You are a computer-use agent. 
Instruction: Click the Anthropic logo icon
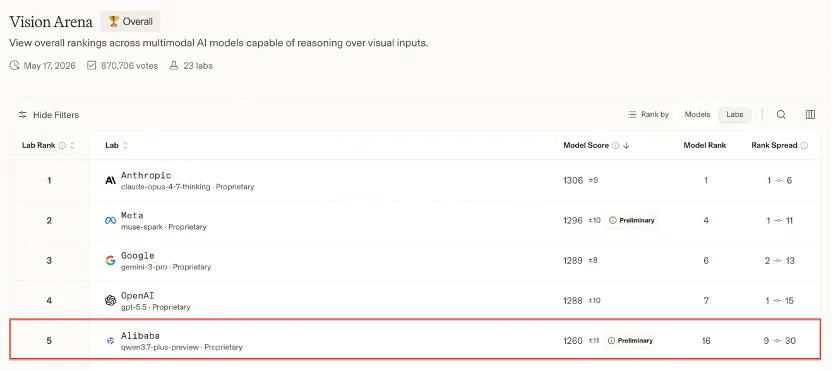coord(110,180)
